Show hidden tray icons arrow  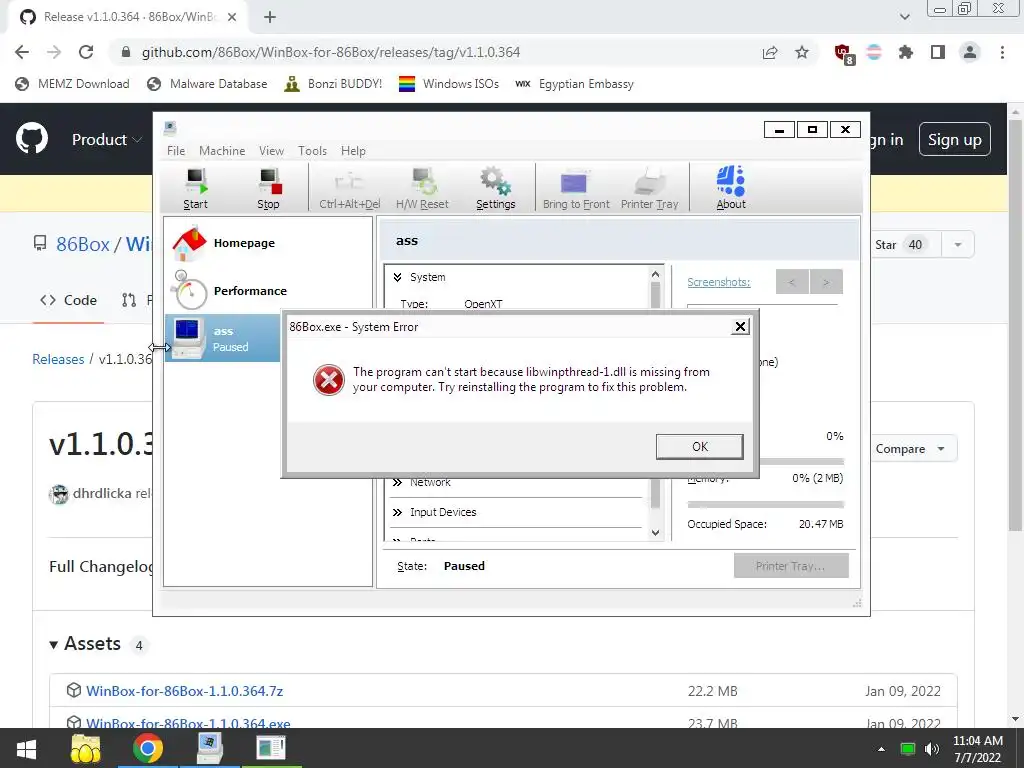point(881,749)
